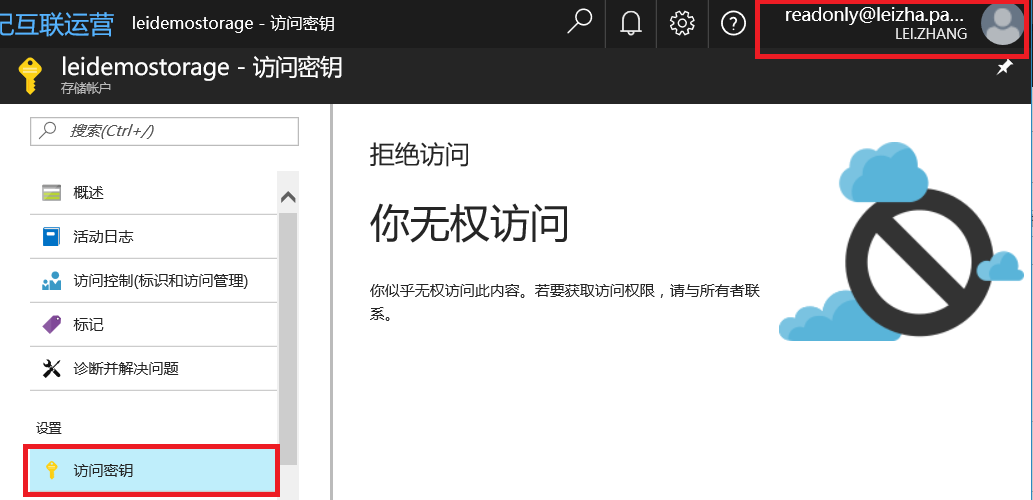Click the 概述 overview icon
1033x500 pixels.
pyautogui.click(x=51, y=193)
